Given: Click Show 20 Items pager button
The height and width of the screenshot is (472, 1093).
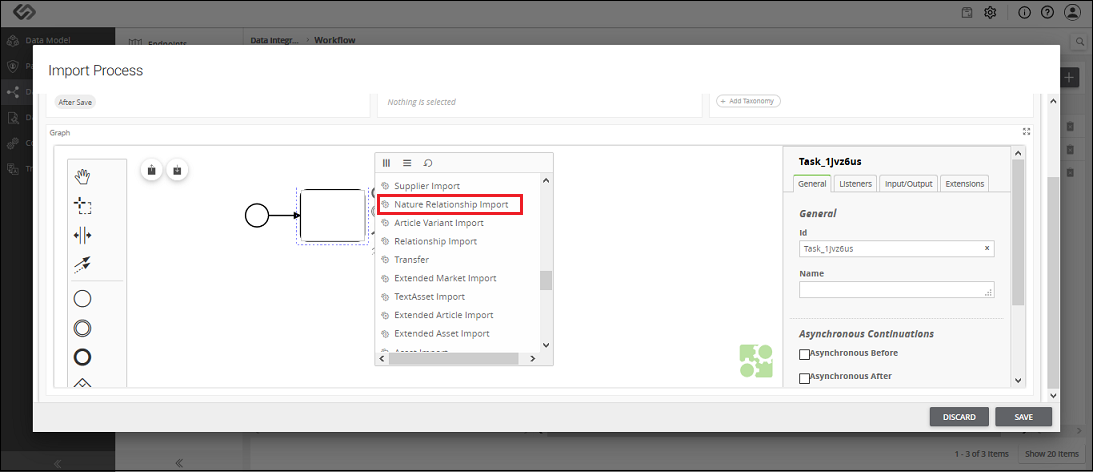Looking at the screenshot, I should click(x=1051, y=454).
